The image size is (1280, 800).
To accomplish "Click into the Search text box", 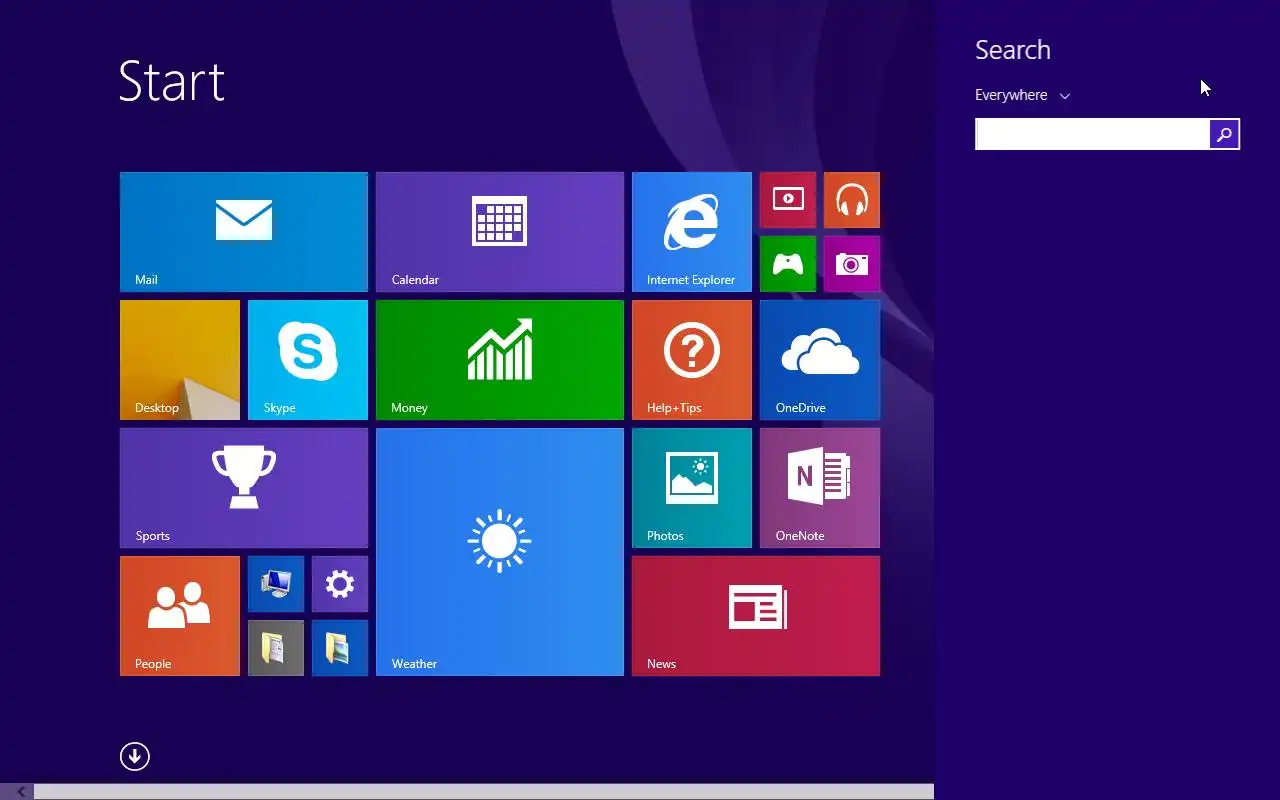I will (1092, 134).
